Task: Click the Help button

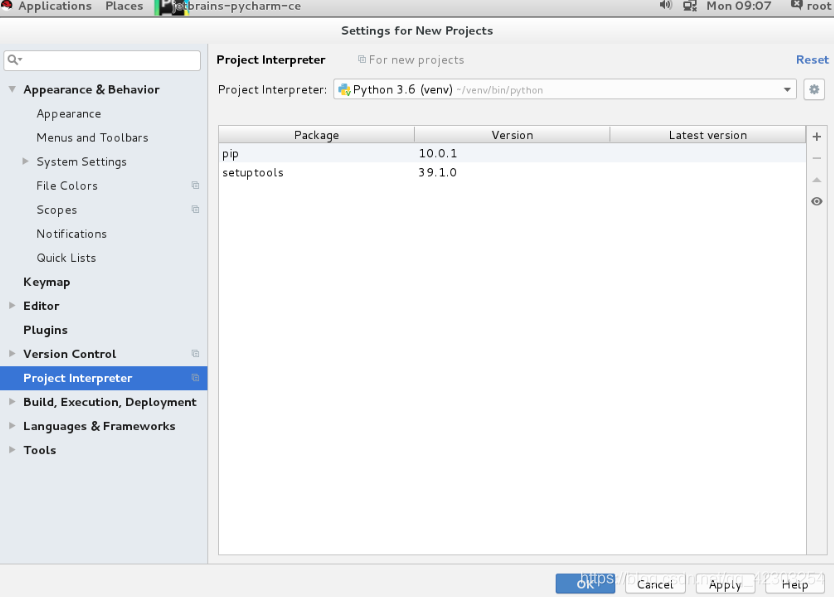Action: coord(795,584)
